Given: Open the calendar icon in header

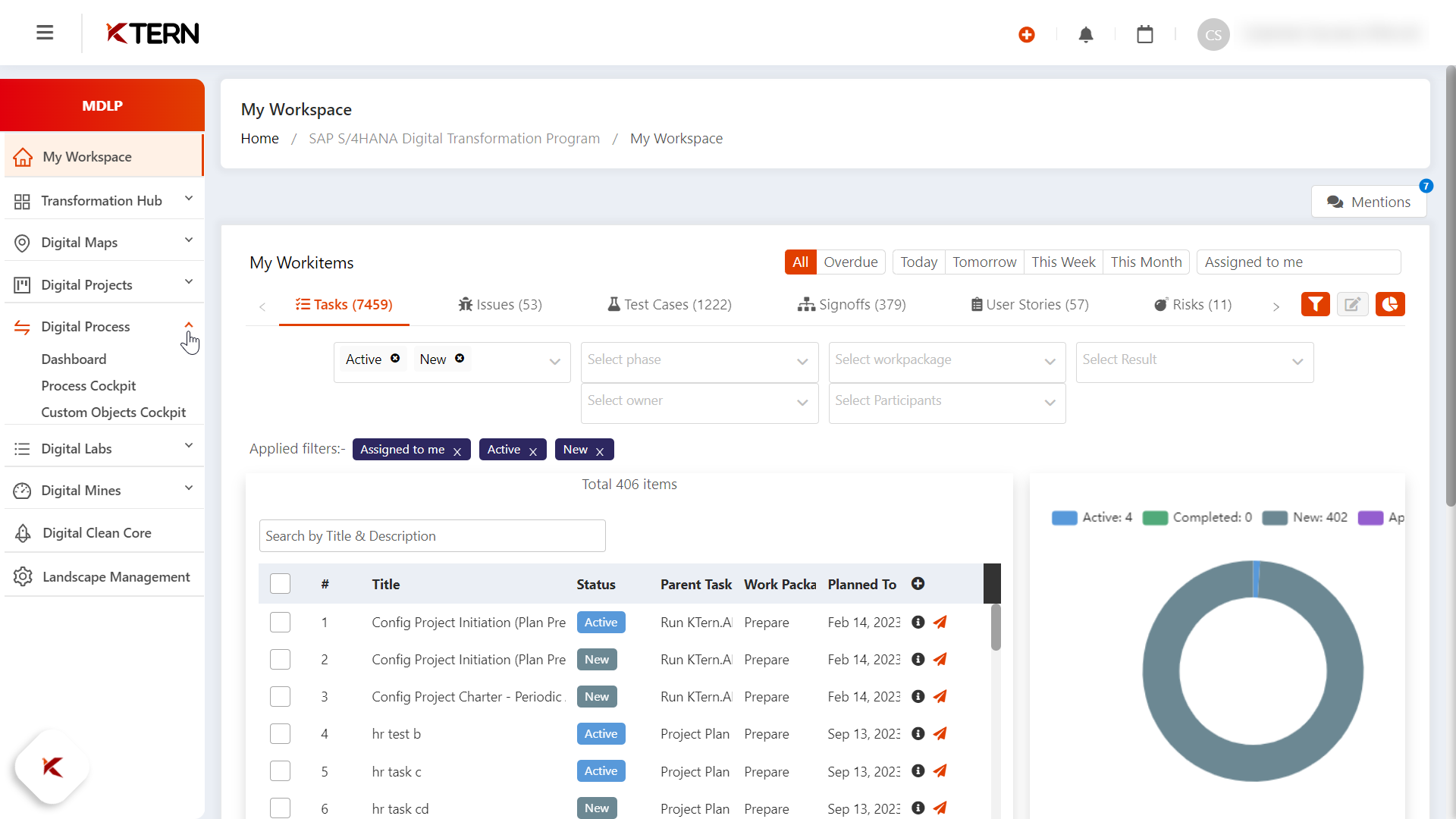Looking at the screenshot, I should (1145, 35).
